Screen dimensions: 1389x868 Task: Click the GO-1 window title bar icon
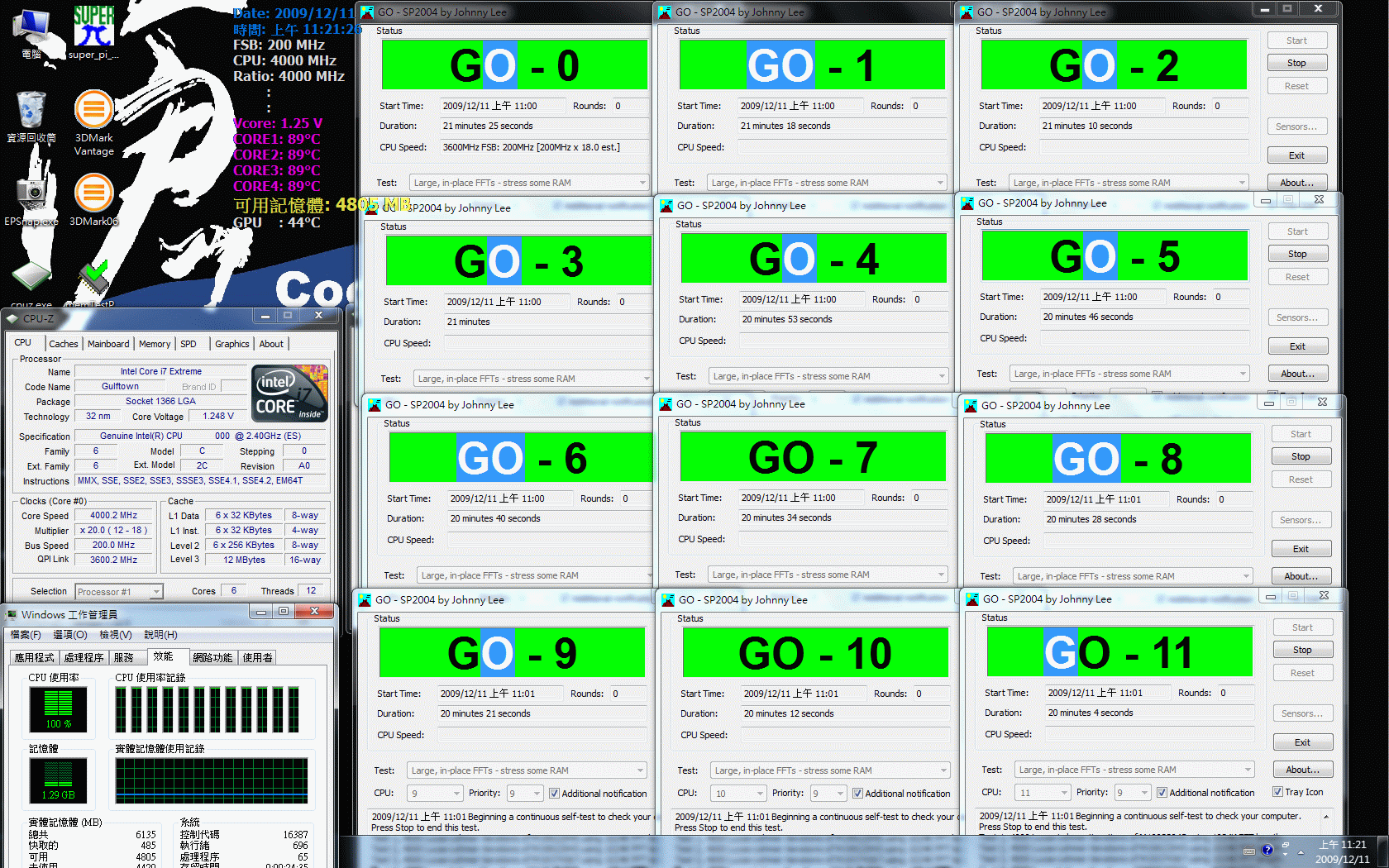click(x=665, y=12)
